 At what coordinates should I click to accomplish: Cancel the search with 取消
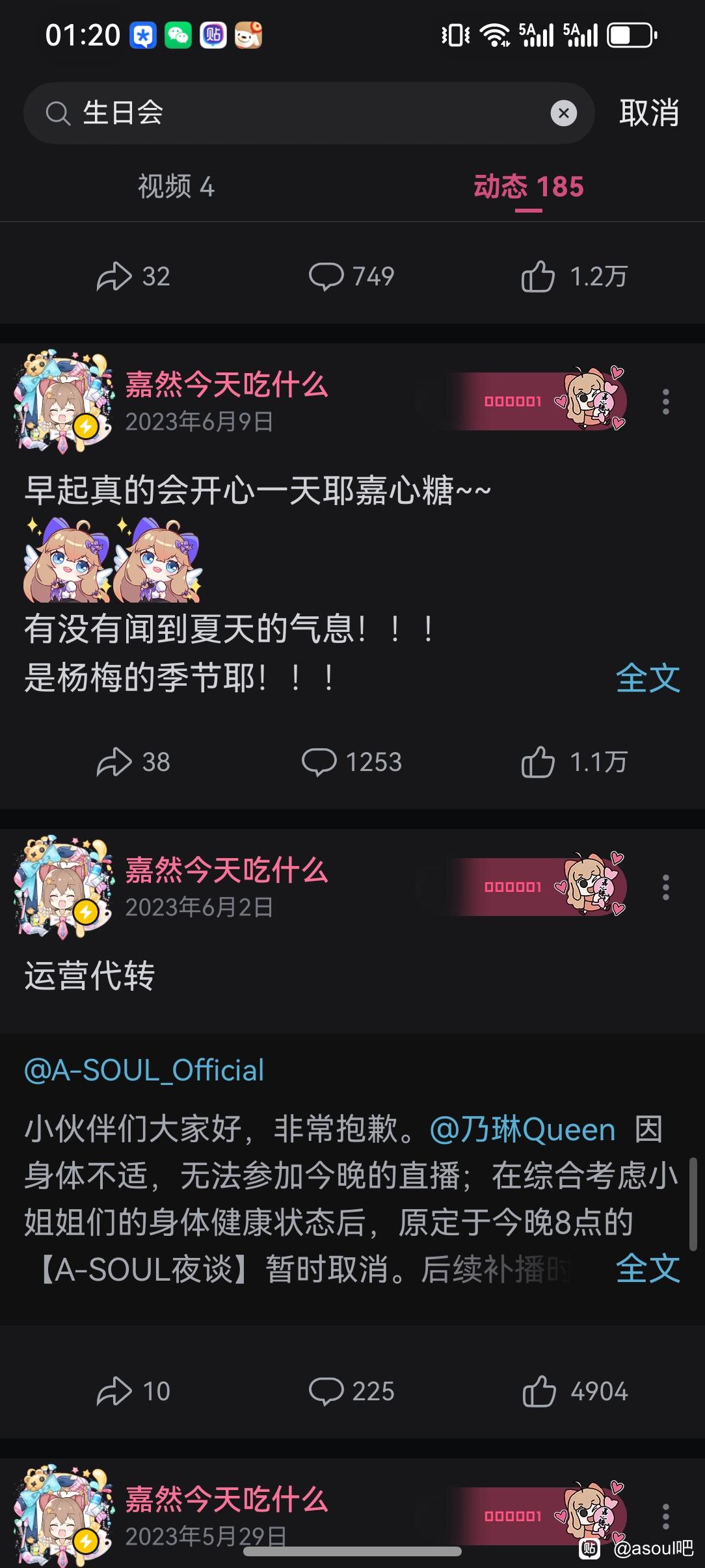click(649, 113)
